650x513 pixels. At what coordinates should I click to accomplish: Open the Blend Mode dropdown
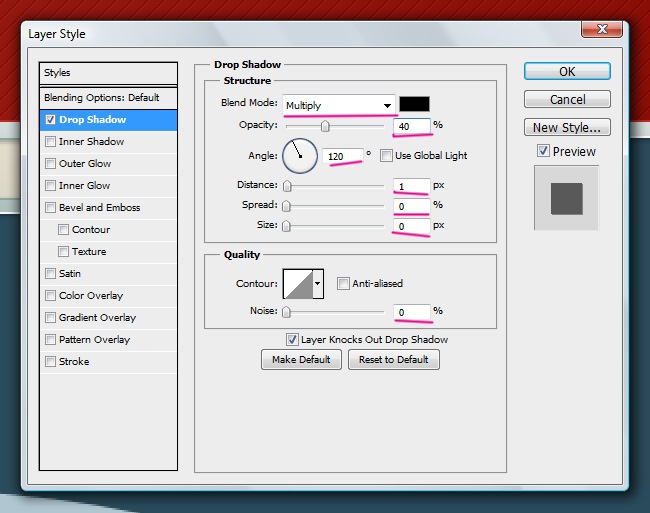pos(338,105)
